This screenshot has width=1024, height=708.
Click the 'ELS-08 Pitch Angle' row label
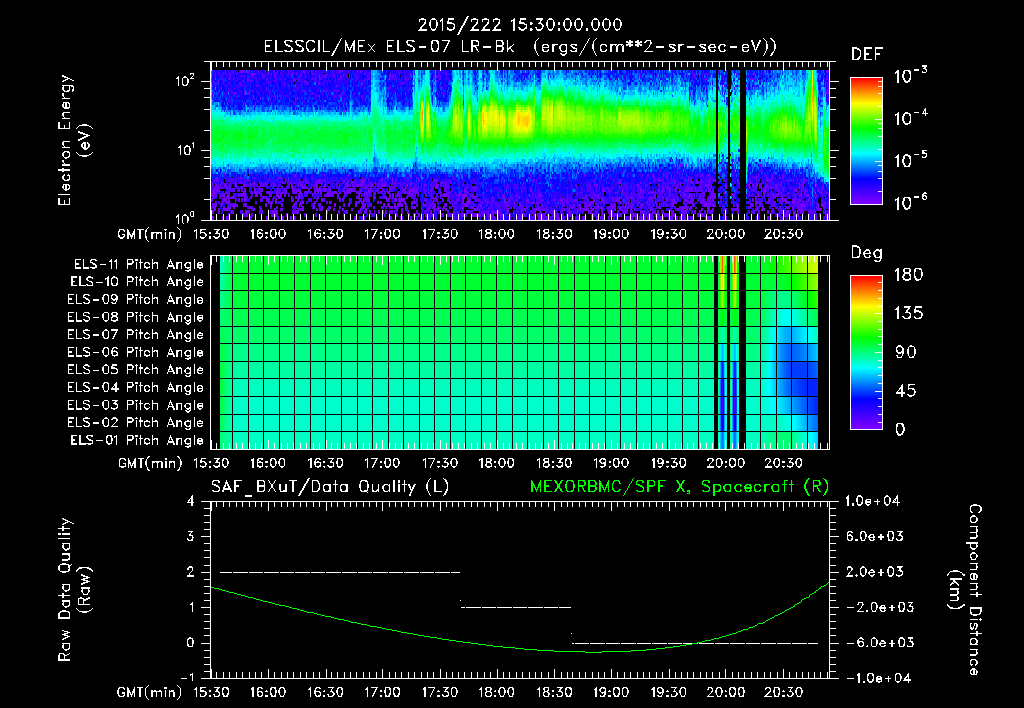click(135, 317)
